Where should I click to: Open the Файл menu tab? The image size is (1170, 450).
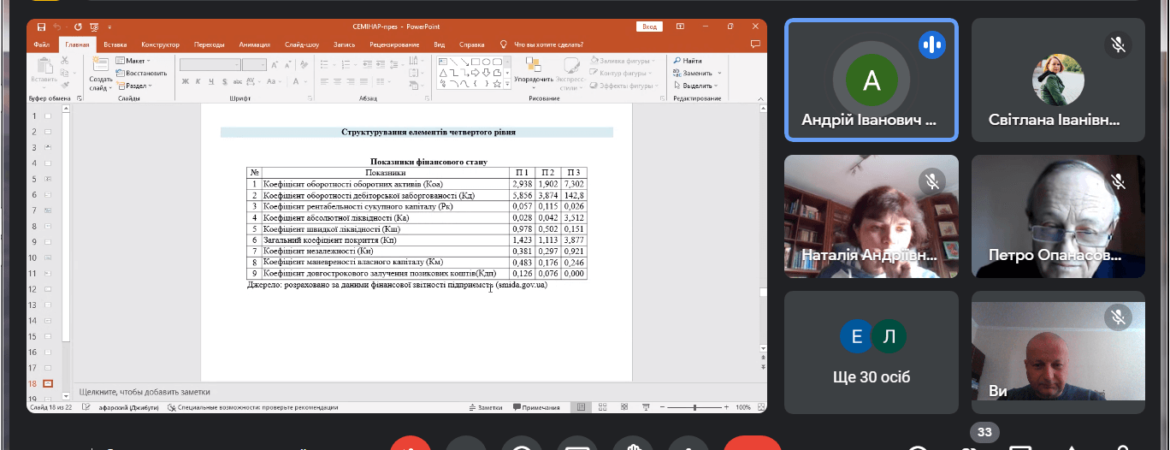(42, 45)
